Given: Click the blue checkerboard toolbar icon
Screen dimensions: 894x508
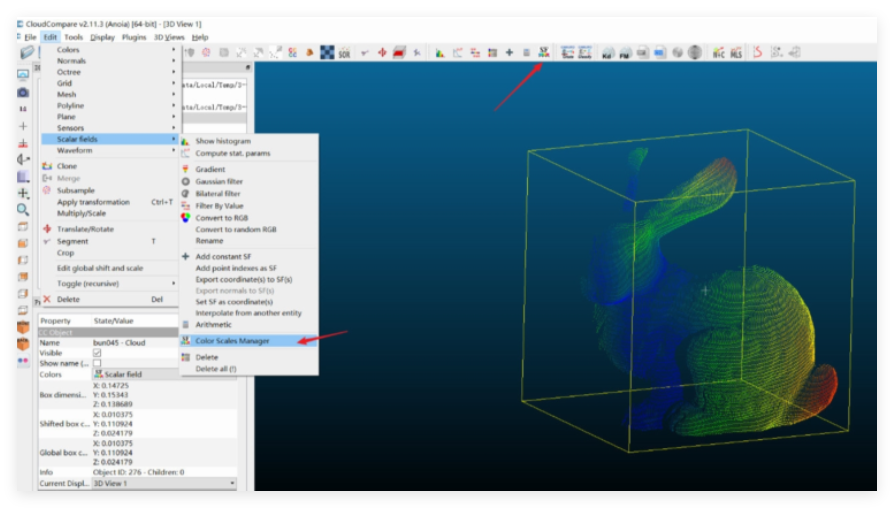Looking at the screenshot, I should pyautogui.click(x=327, y=52).
